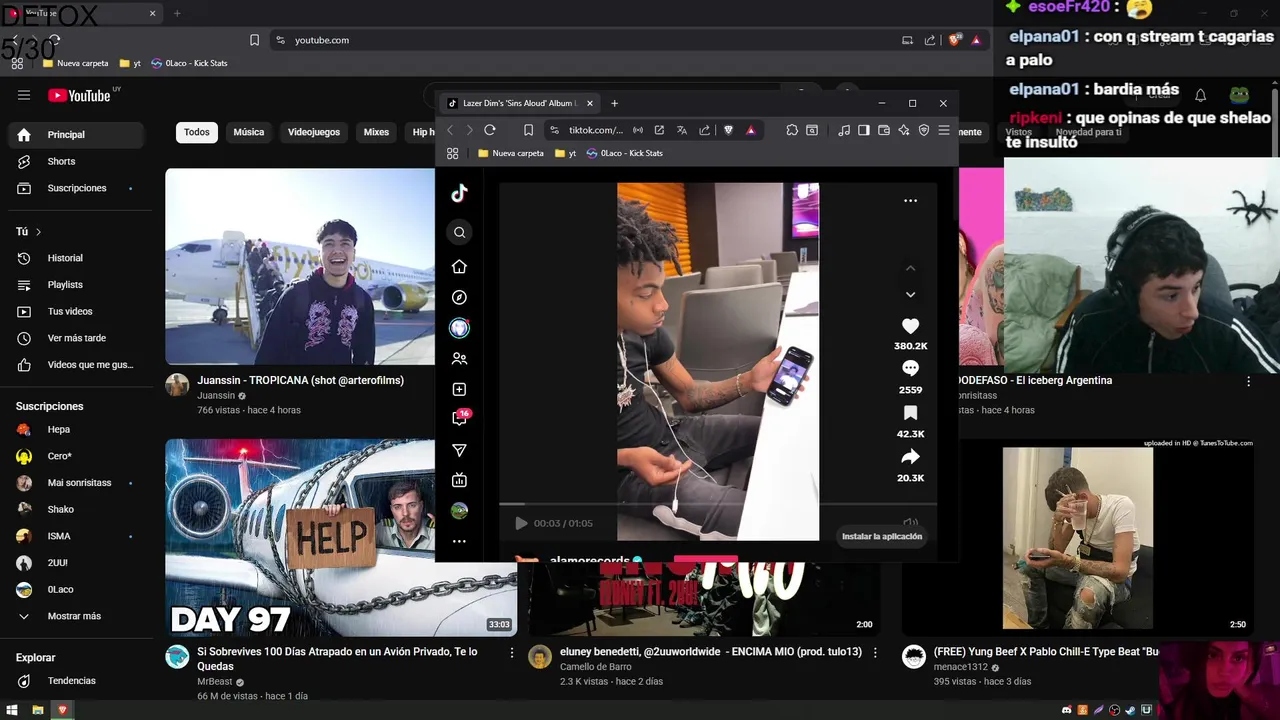Open TikTok activity inbox with 16 badge
This screenshot has width=1280, height=720.
(x=461, y=418)
